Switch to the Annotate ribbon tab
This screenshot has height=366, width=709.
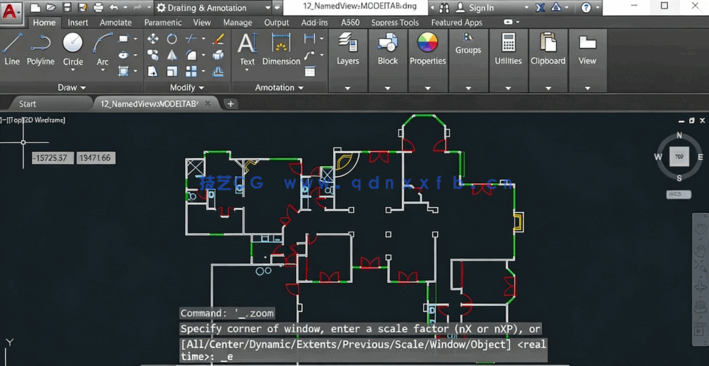pos(116,22)
